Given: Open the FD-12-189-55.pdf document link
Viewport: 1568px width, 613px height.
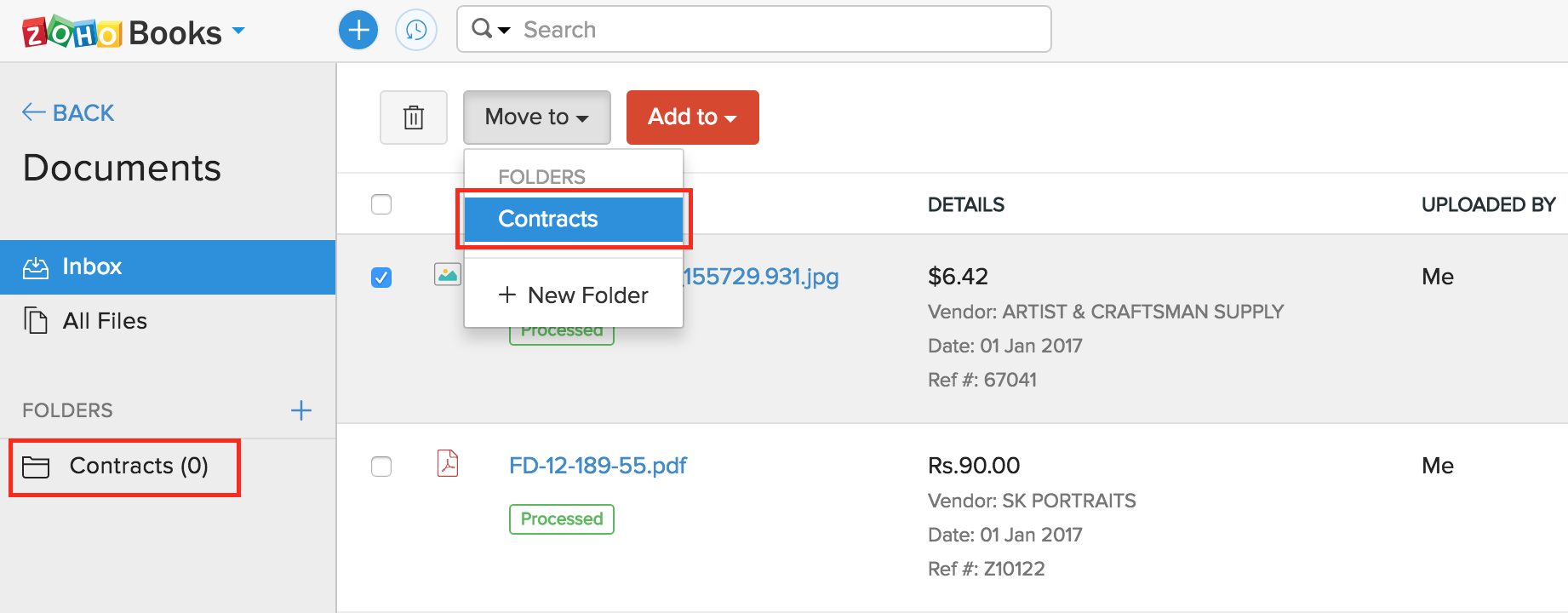Looking at the screenshot, I should 598,466.
